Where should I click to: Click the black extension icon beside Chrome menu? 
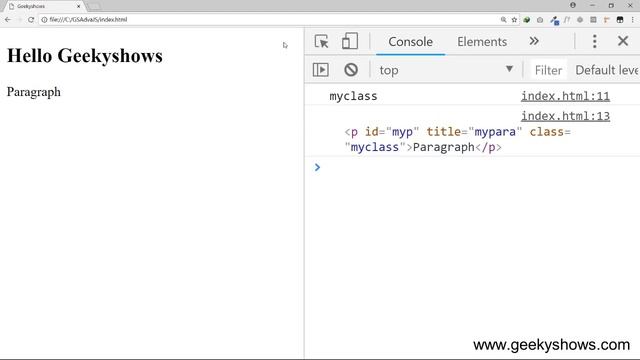click(620, 20)
